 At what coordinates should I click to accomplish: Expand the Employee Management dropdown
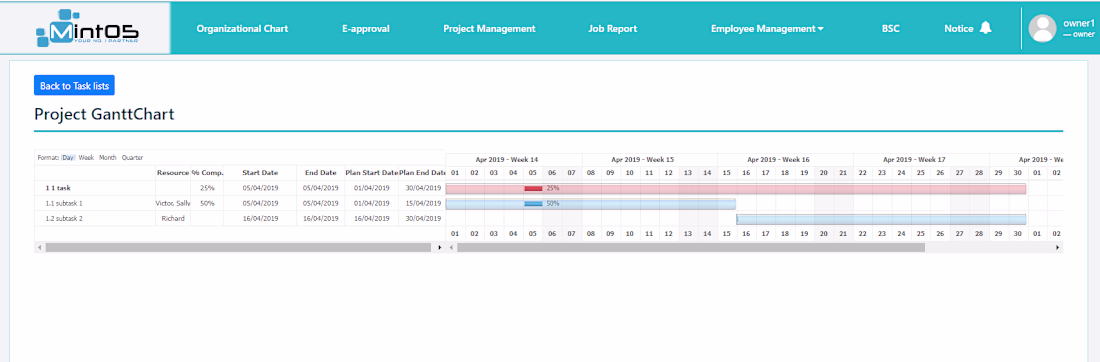767,29
